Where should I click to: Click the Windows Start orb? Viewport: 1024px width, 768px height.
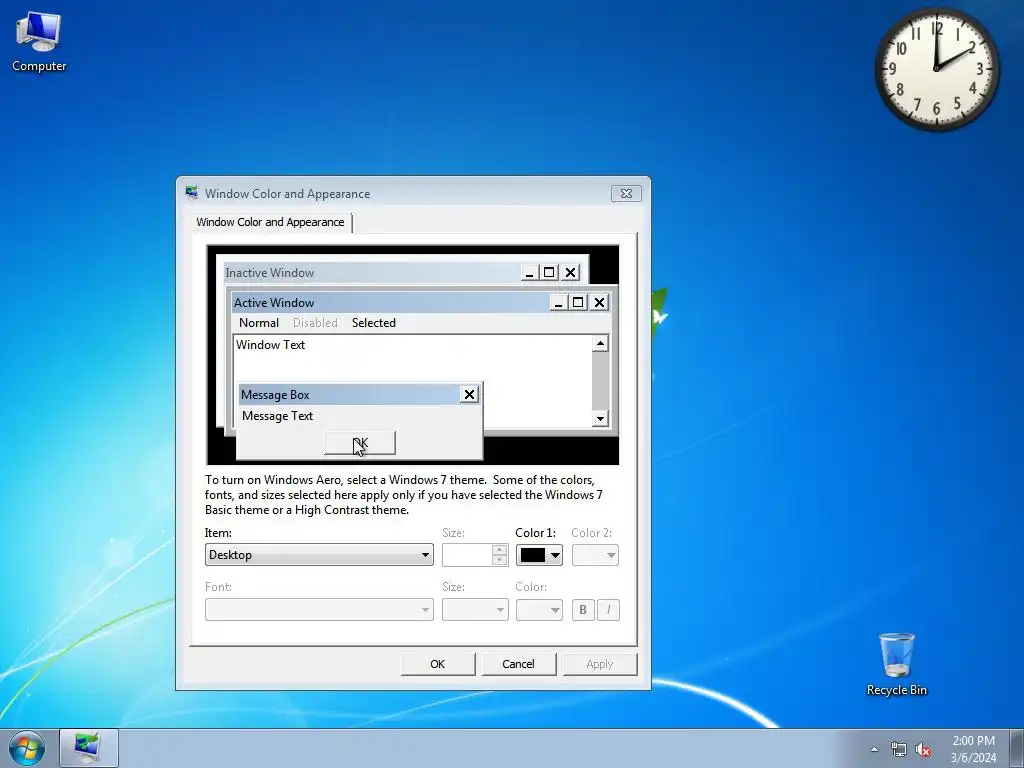27,748
